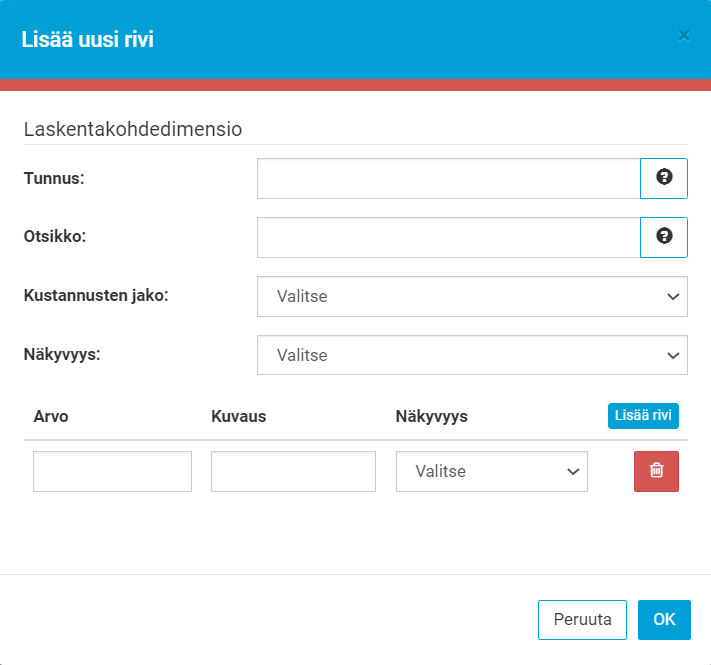This screenshot has width=711, height=665.
Task: Click the Laskentakohdedimensio section heading
Action: click(x=133, y=129)
